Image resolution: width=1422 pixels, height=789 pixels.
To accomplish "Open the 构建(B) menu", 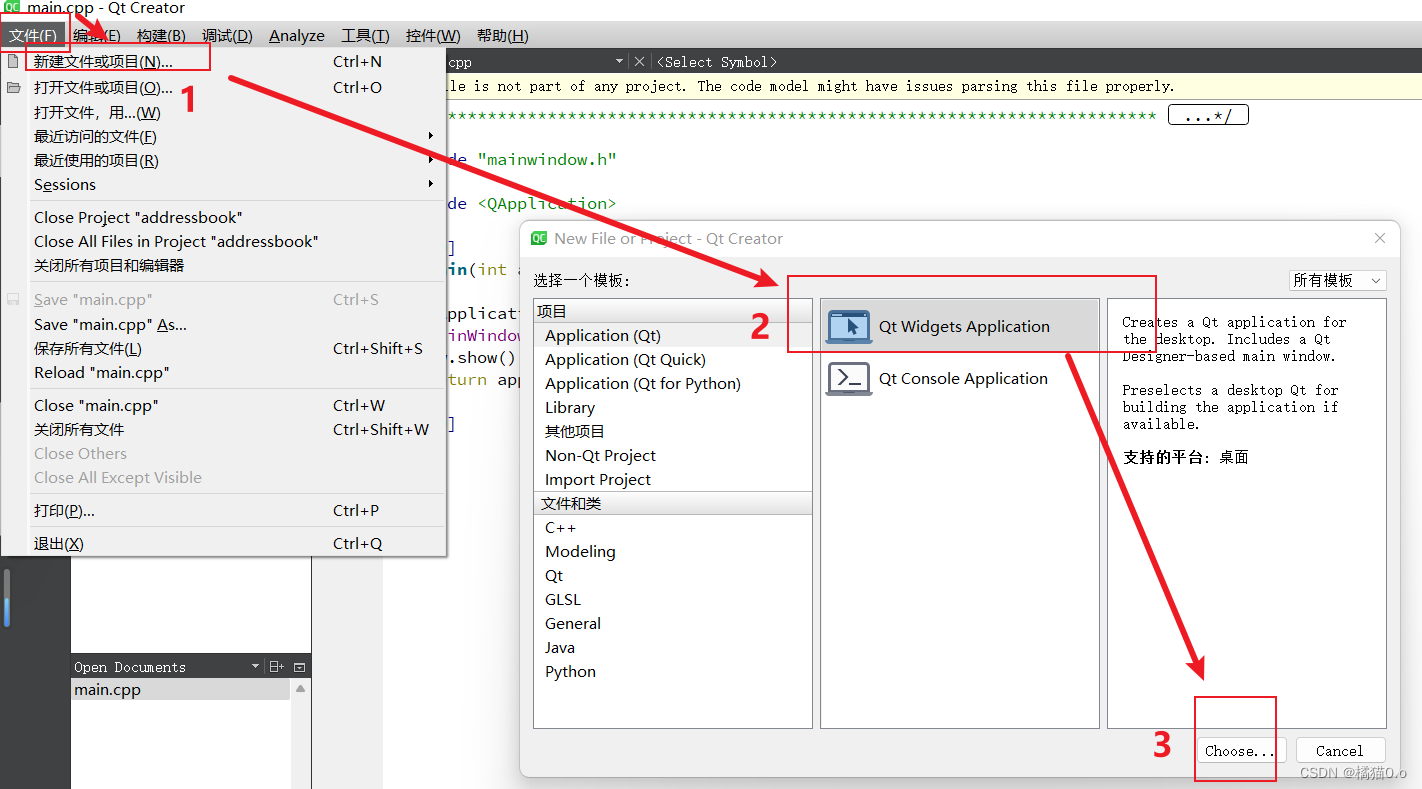I will point(161,36).
